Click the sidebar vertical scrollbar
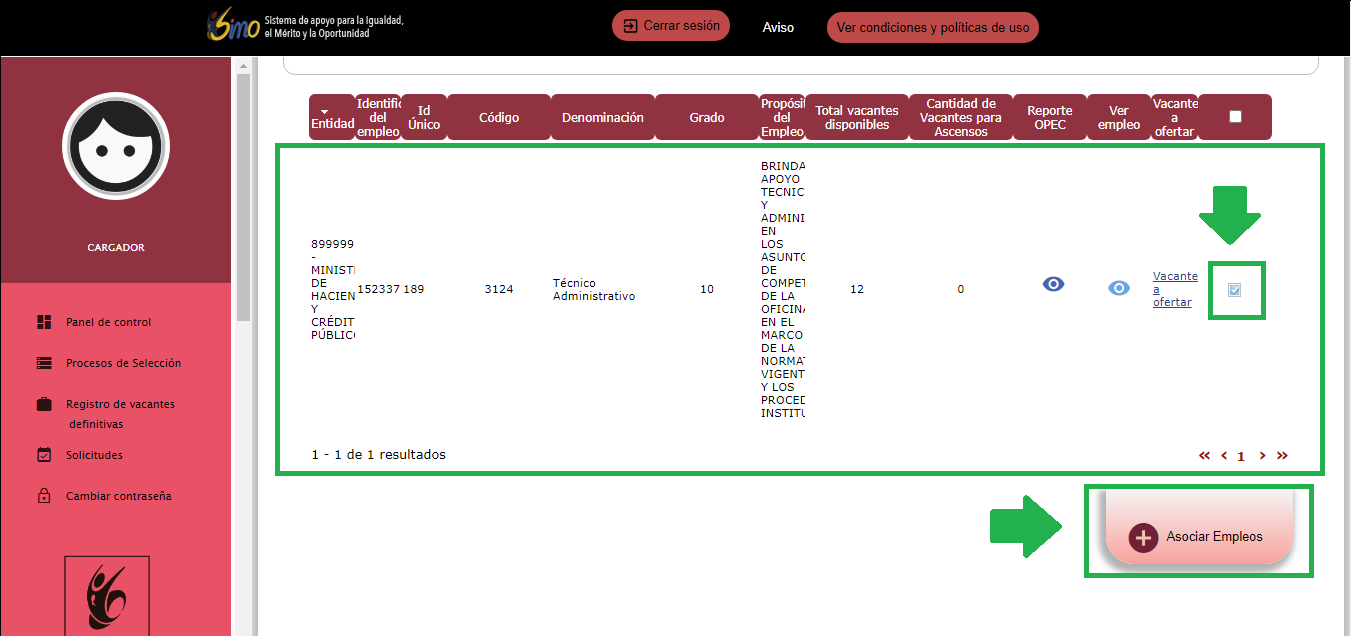The image size is (1351, 636). pyautogui.click(x=242, y=200)
